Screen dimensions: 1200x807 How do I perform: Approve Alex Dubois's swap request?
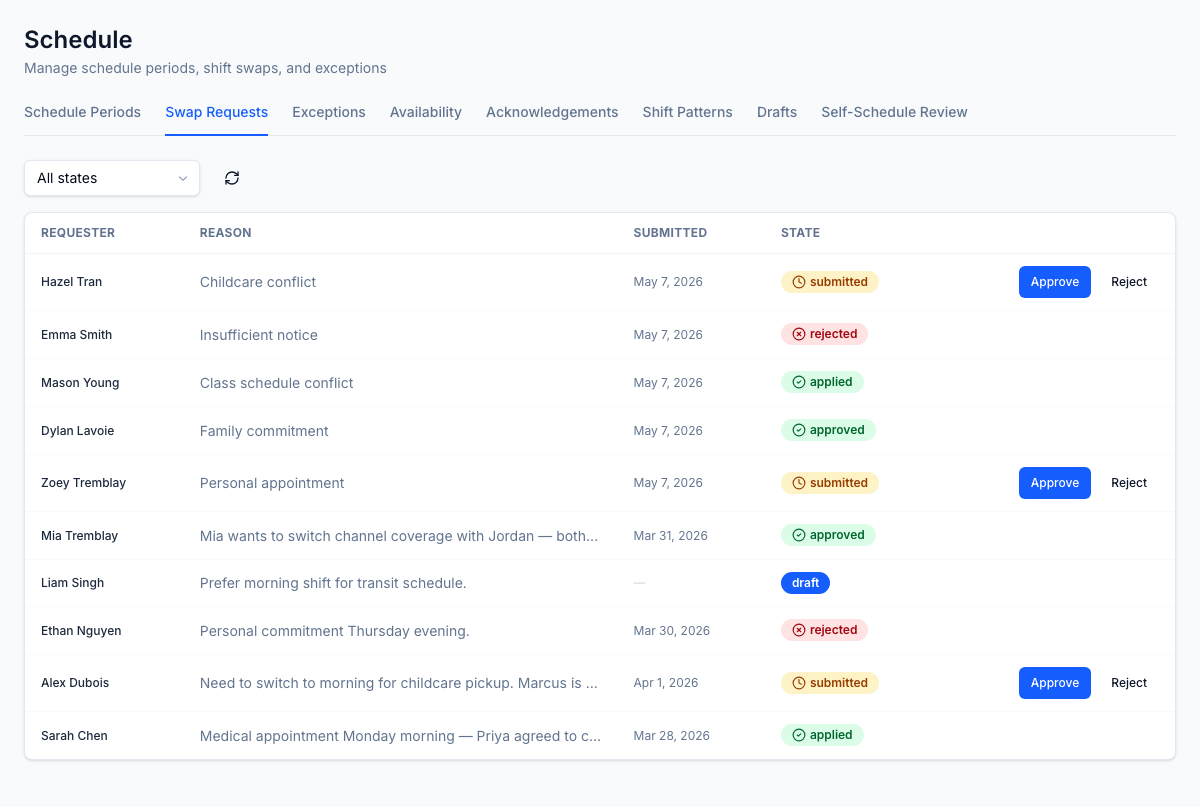(1055, 683)
